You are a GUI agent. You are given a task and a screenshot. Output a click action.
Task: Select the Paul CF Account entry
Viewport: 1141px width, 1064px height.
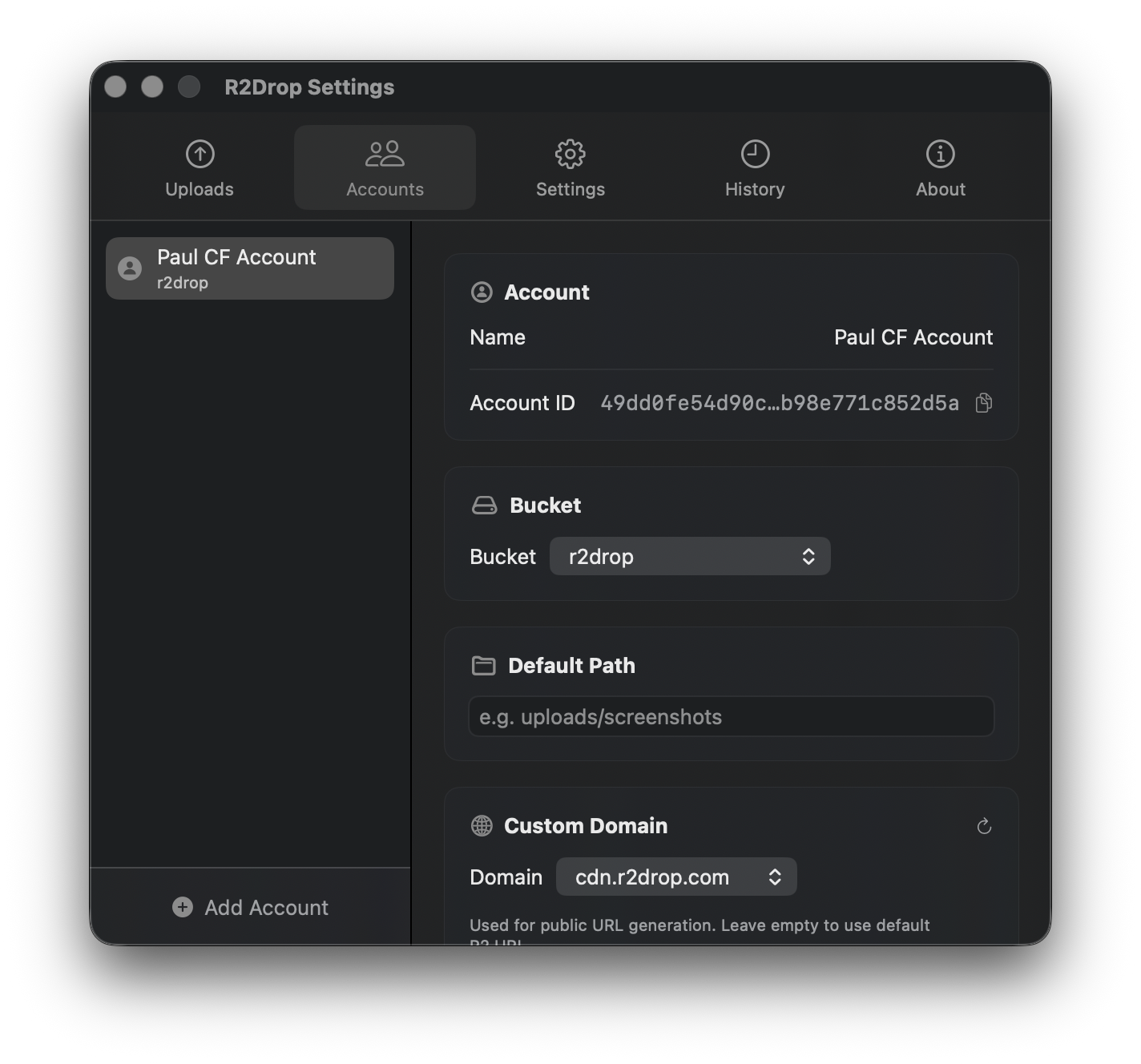tap(249, 268)
